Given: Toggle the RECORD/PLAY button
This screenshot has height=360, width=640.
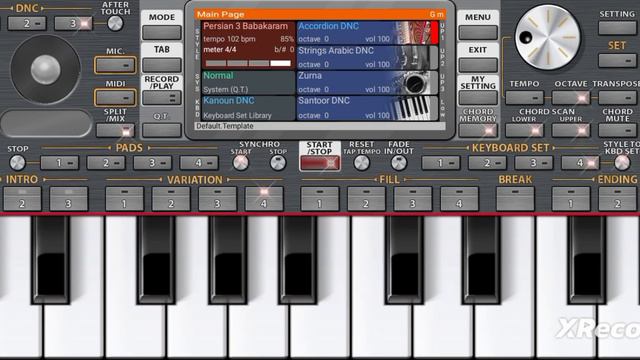Looking at the screenshot, I should [x=162, y=98].
